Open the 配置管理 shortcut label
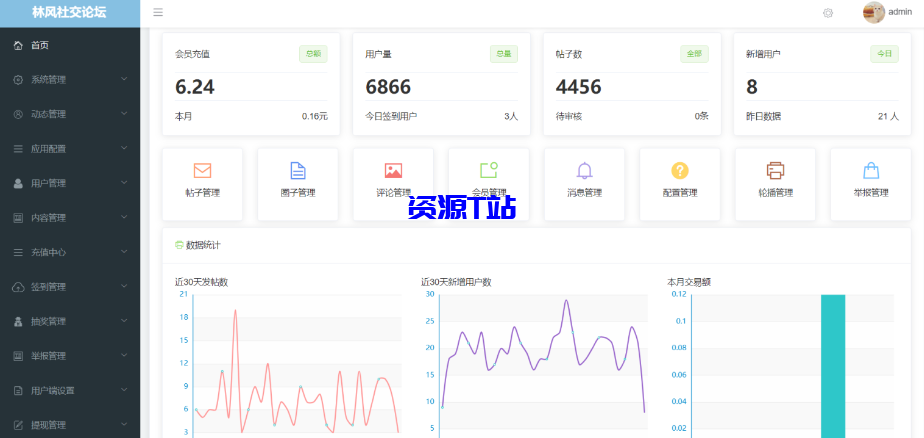The width and height of the screenshot is (924, 438). click(680, 193)
